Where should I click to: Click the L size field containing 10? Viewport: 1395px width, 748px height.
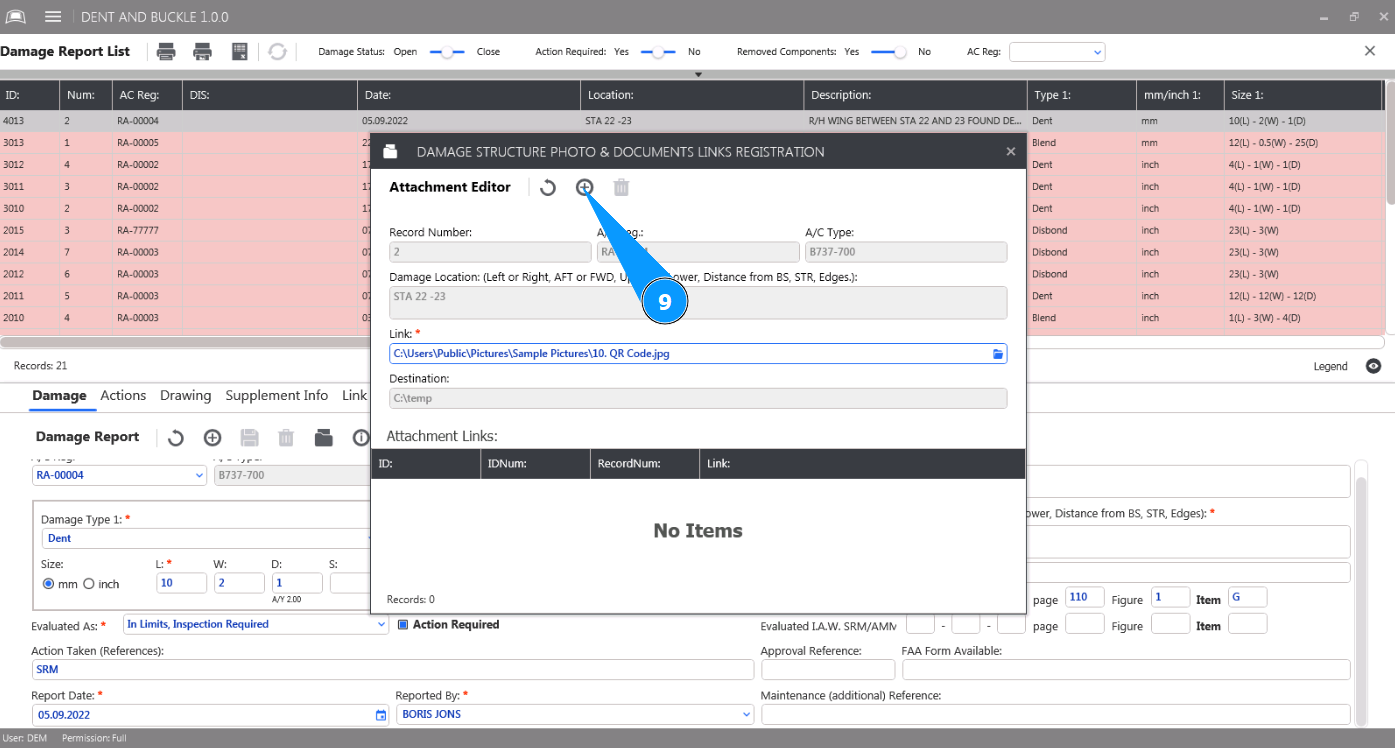pyautogui.click(x=181, y=584)
